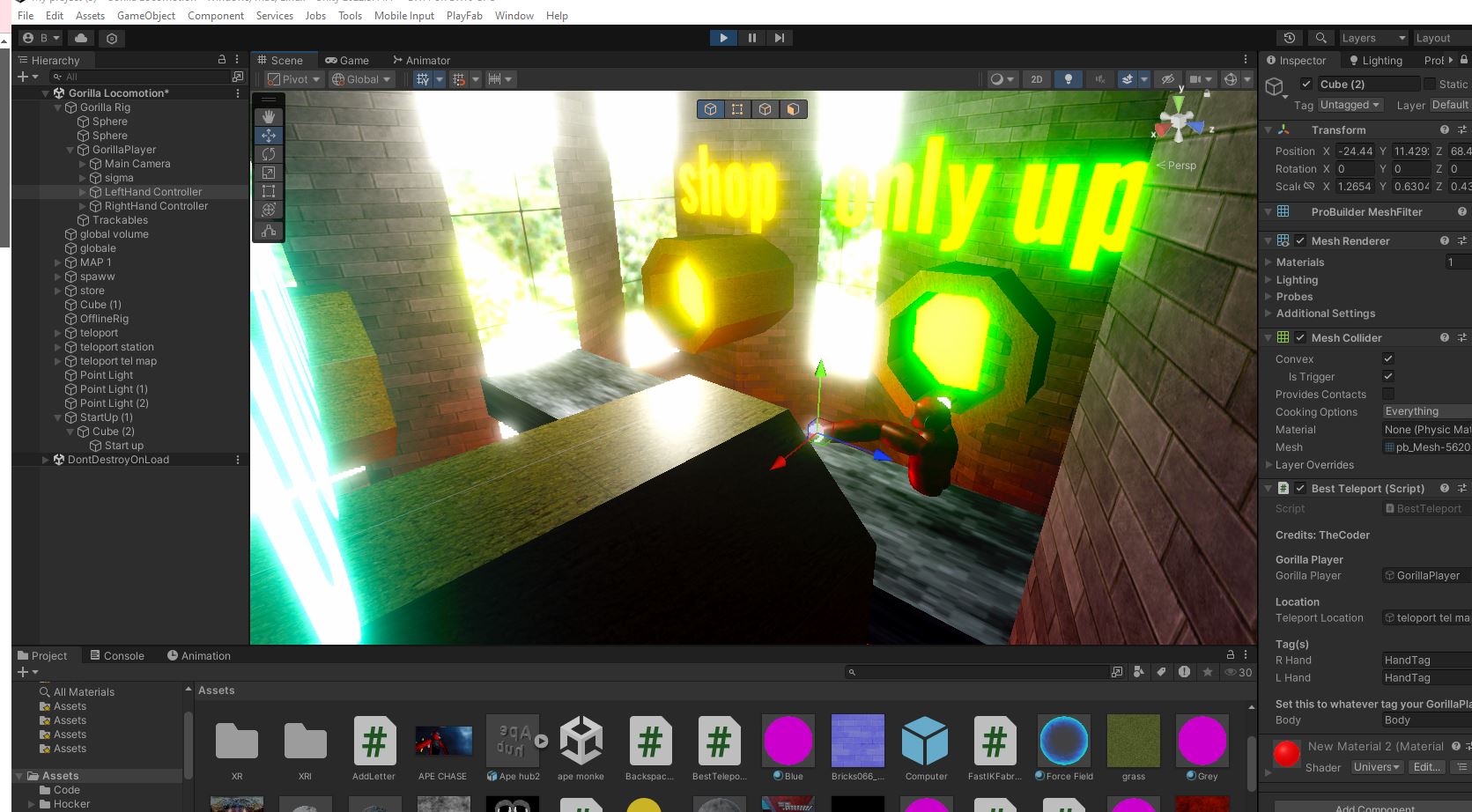Switch to the Animator tab

tap(421, 60)
